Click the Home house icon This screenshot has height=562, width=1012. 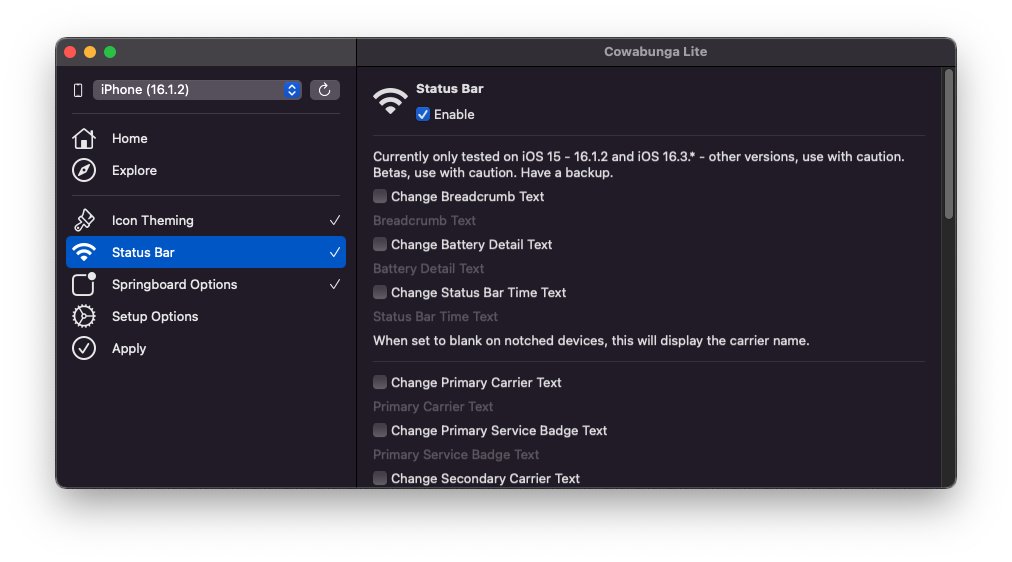(x=84, y=138)
